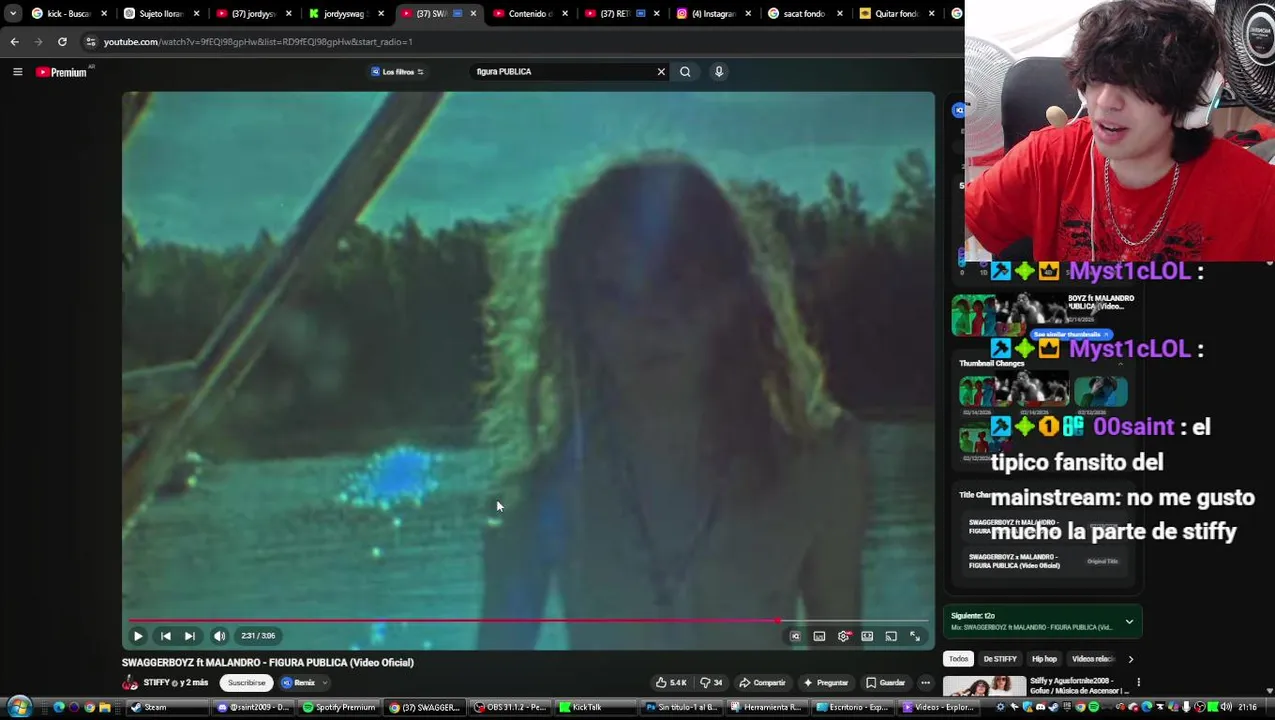
Task: Start voice search with the microphone
Action: (718, 72)
